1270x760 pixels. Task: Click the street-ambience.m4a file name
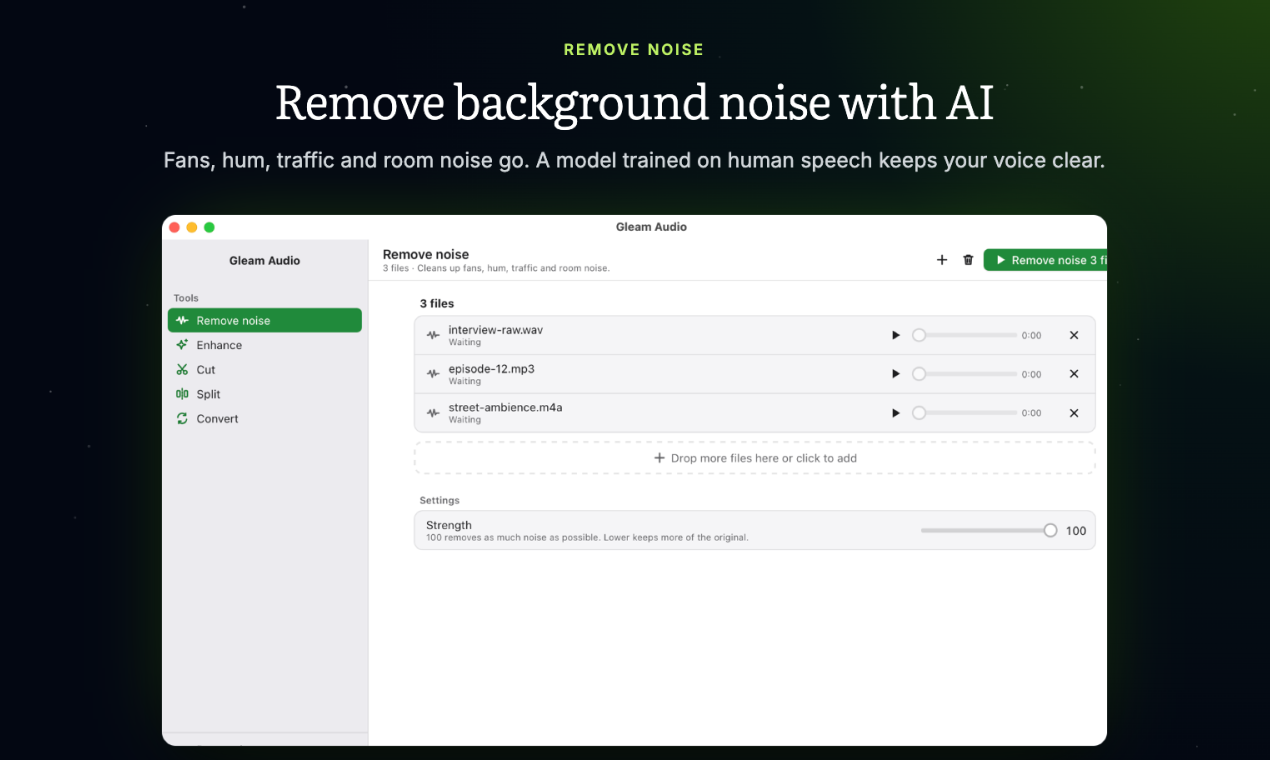point(506,408)
